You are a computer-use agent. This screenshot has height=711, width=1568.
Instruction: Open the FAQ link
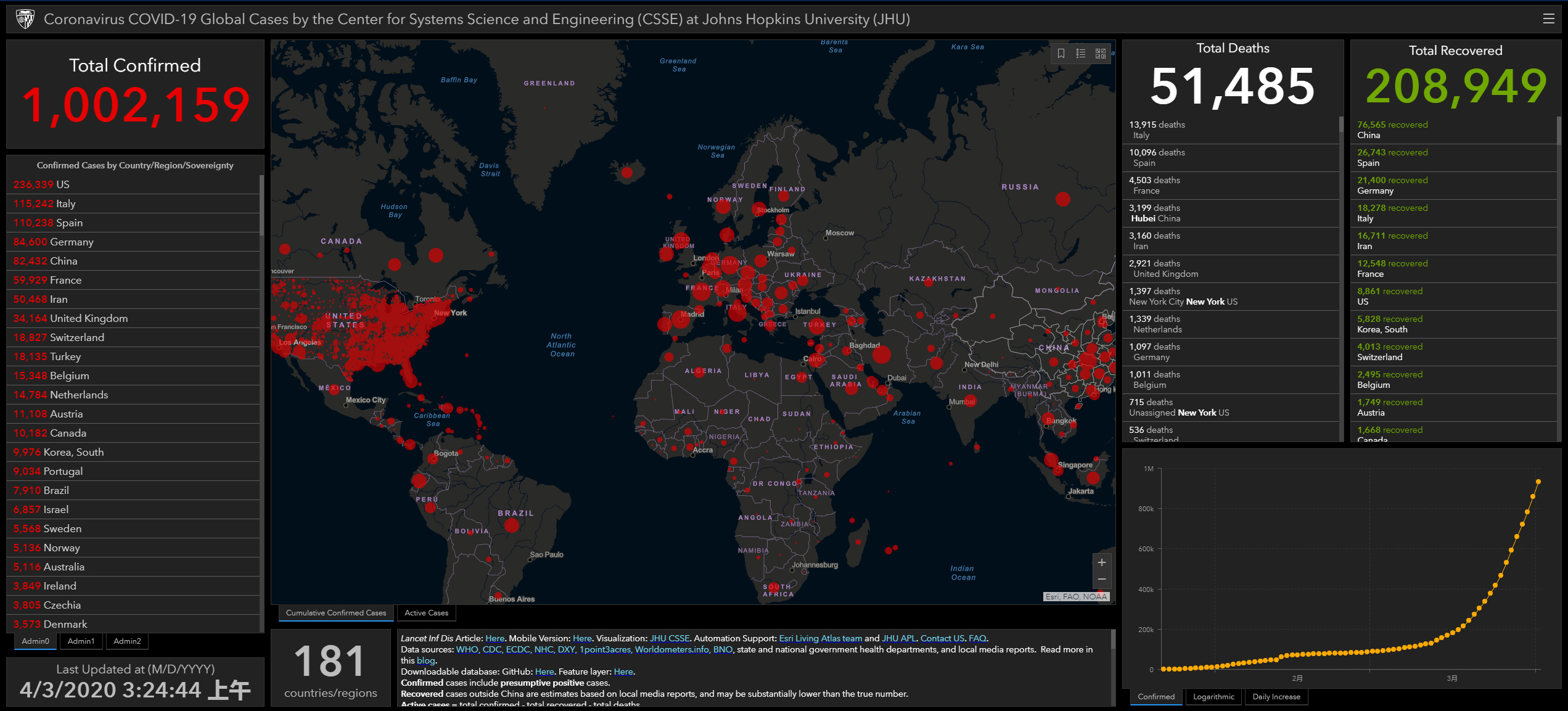[977, 638]
